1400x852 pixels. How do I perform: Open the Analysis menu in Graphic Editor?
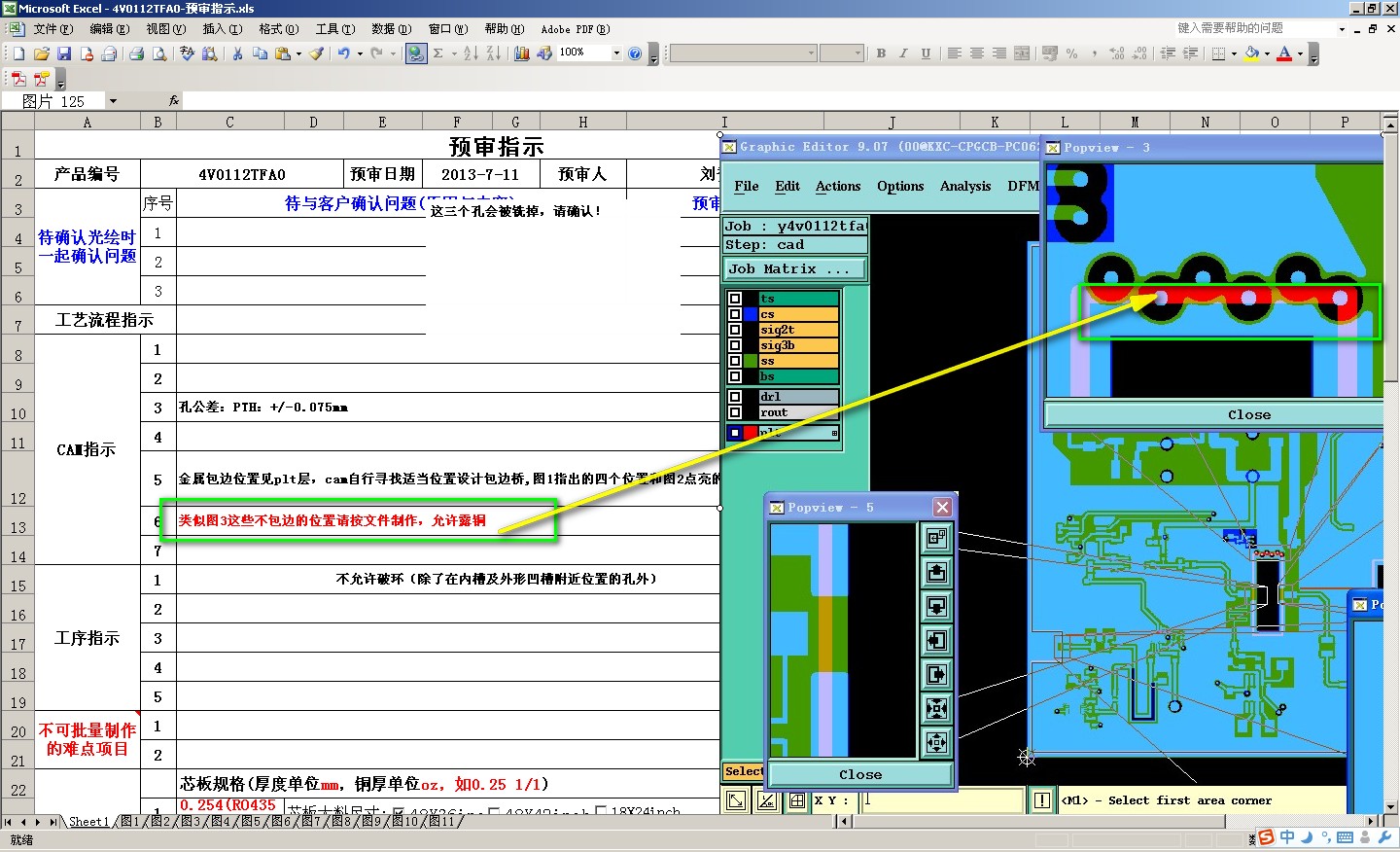coord(965,186)
